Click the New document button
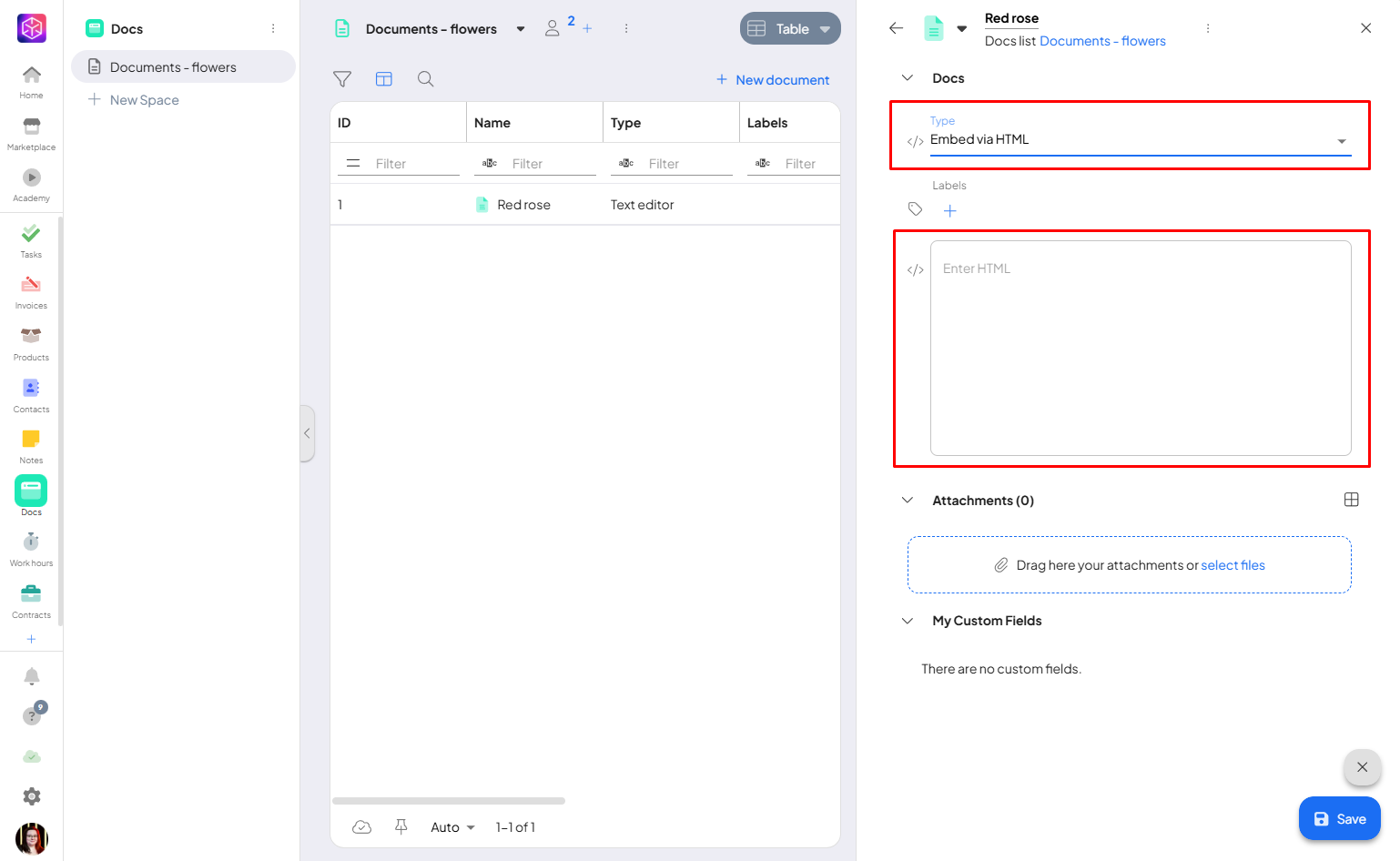 773,80
